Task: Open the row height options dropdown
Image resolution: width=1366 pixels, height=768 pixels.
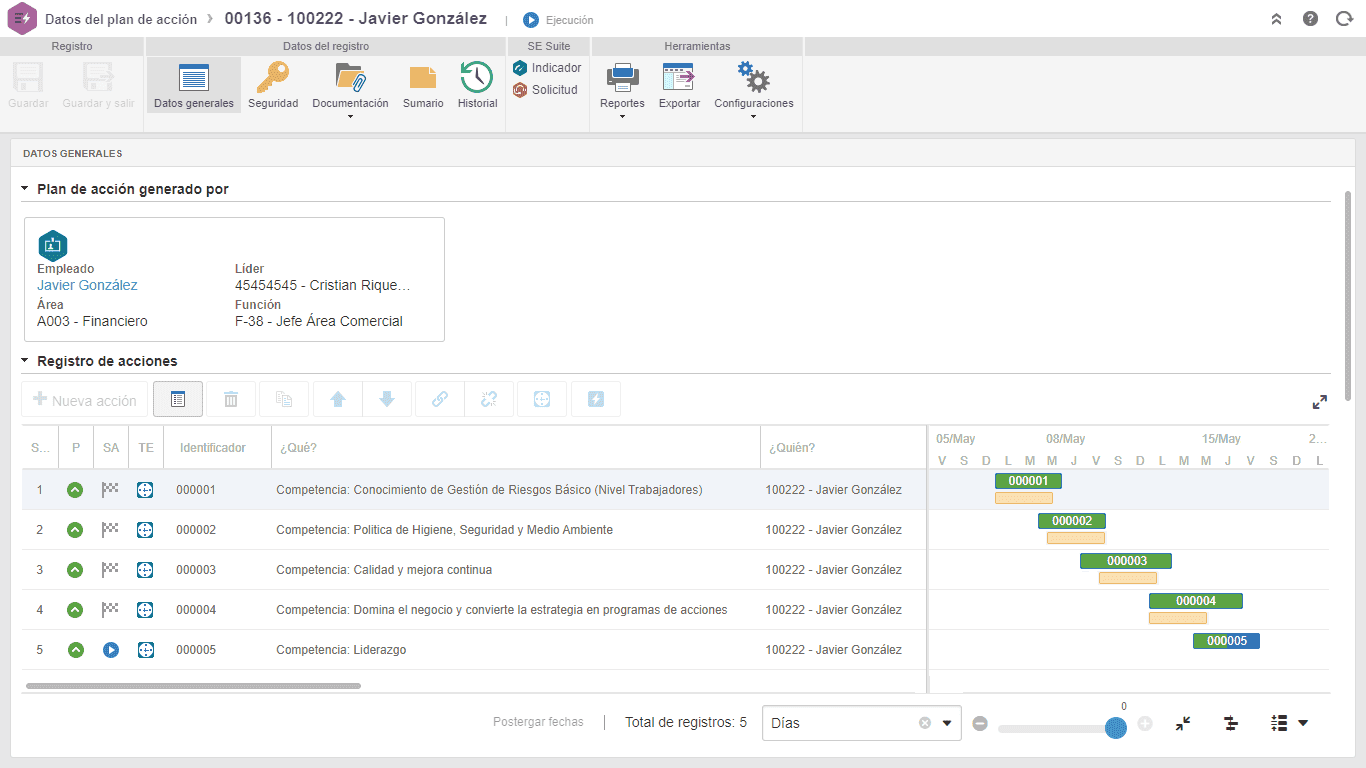Action: point(1290,723)
